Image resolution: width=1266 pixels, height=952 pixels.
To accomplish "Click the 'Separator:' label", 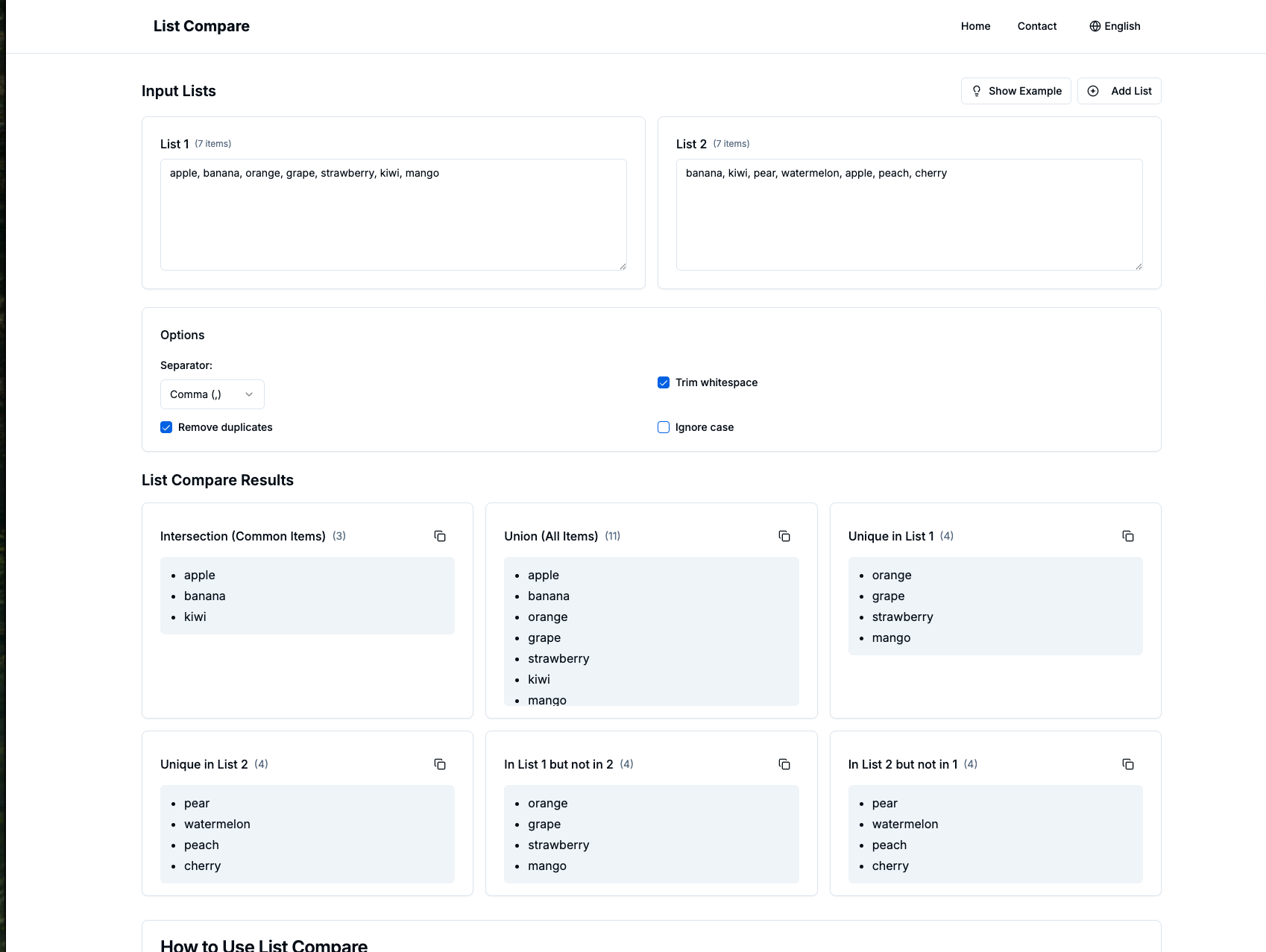I will click(186, 365).
